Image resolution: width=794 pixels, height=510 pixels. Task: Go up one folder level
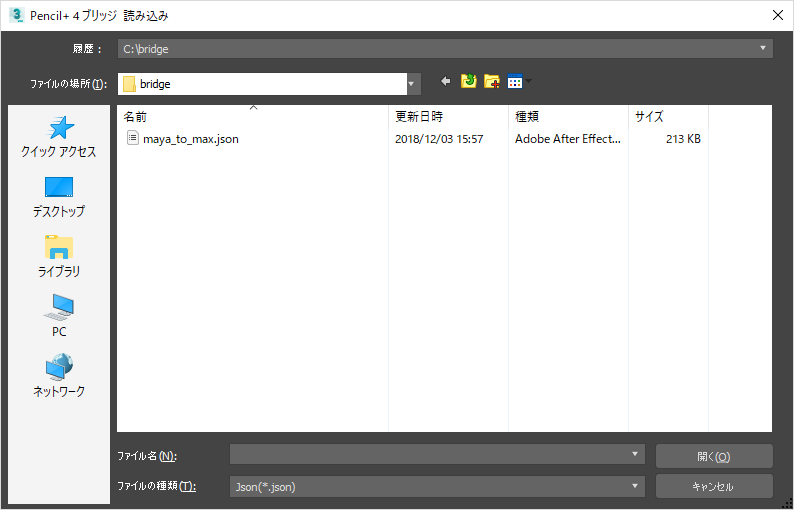click(468, 82)
